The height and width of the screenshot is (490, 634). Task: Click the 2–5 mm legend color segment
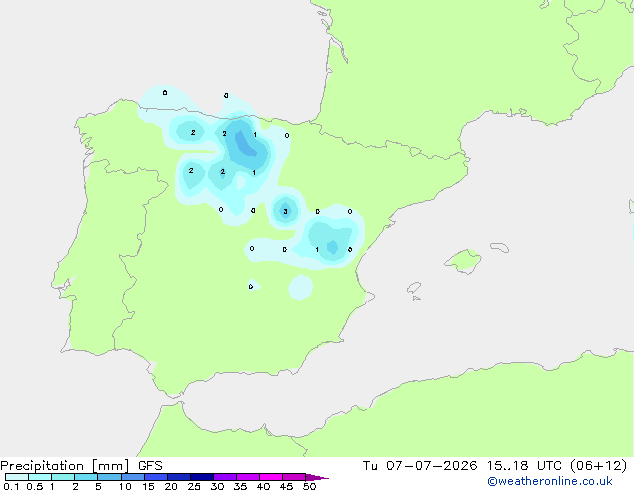pos(86,477)
